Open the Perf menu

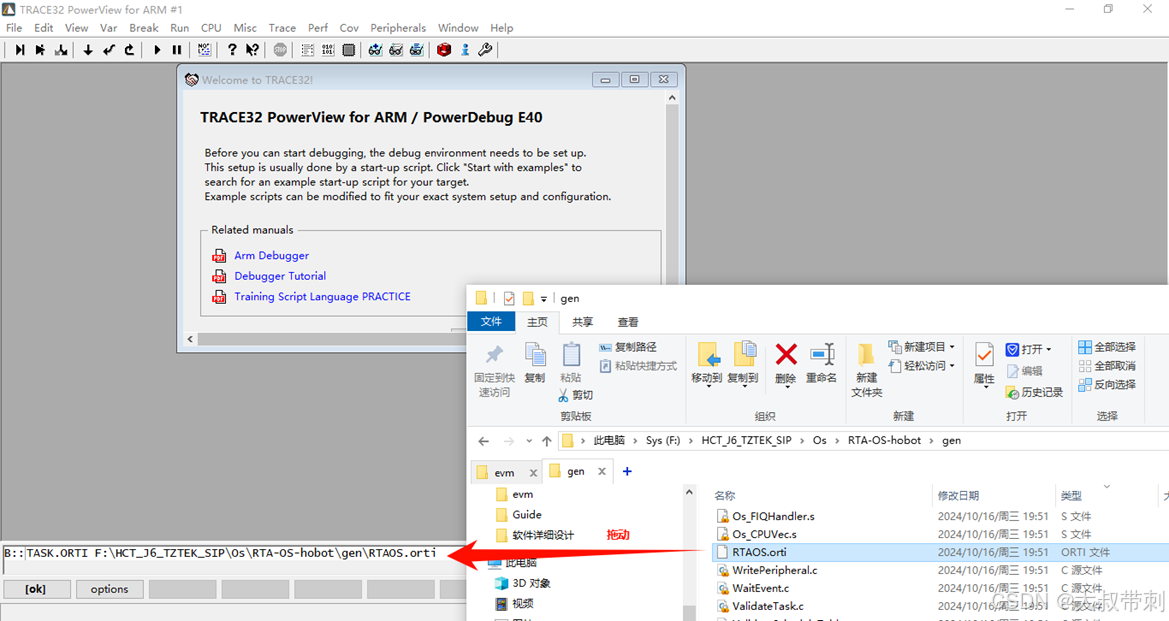point(318,28)
